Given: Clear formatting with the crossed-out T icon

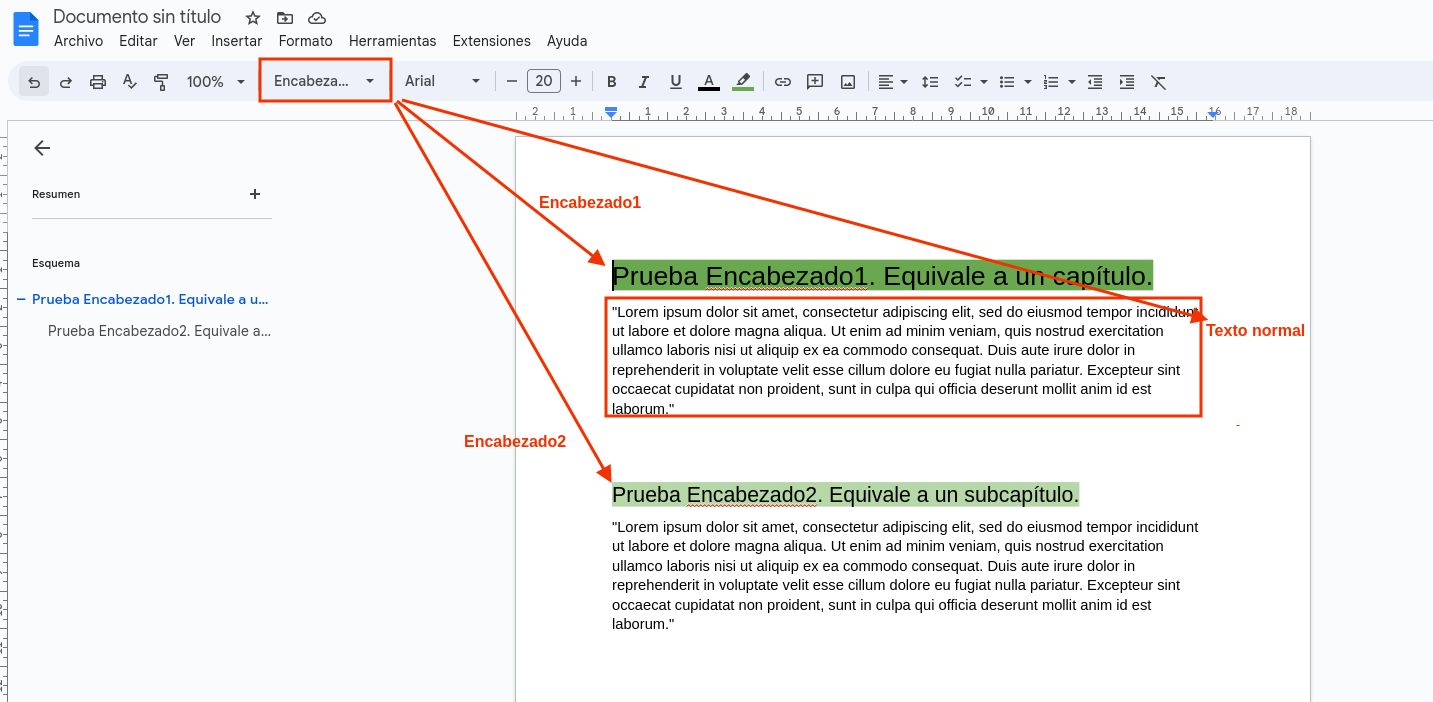Looking at the screenshot, I should (1159, 82).
